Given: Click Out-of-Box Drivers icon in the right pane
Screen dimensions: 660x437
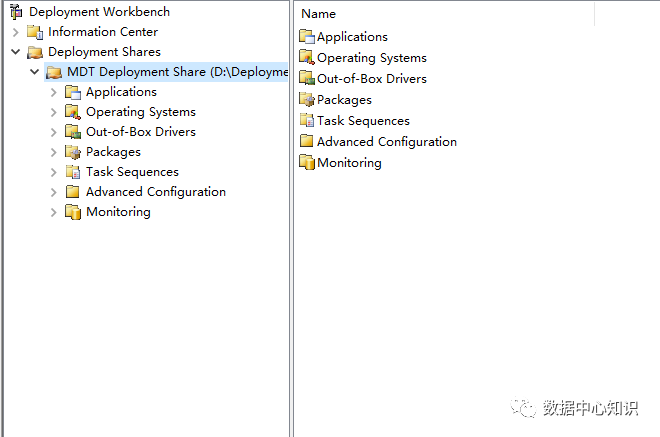Looking at the screenshot, I should [307, 78].
